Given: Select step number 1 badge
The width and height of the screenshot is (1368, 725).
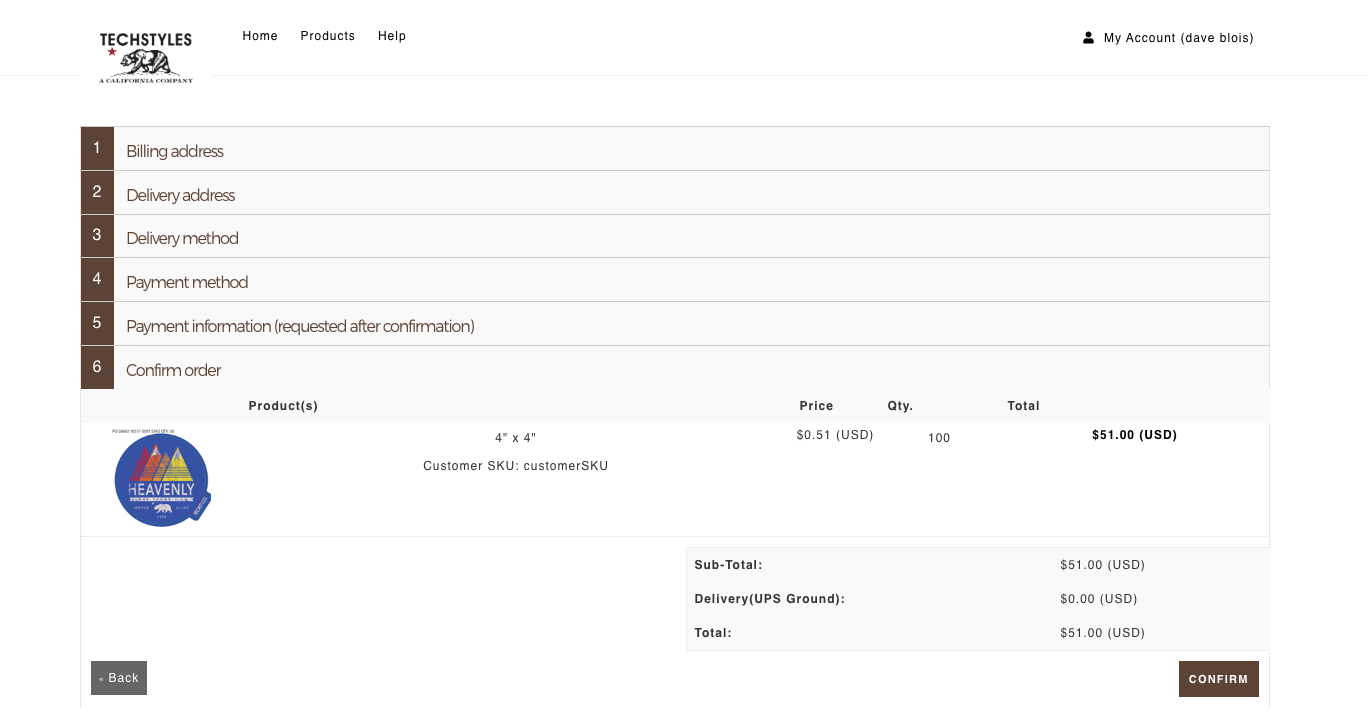Looking at the screenshot, I should 97,149.
